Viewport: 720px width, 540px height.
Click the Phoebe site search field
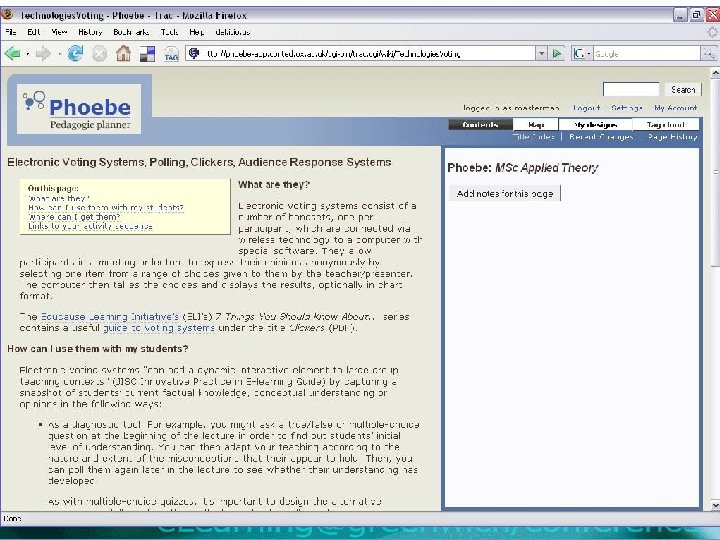click(631, 89)
